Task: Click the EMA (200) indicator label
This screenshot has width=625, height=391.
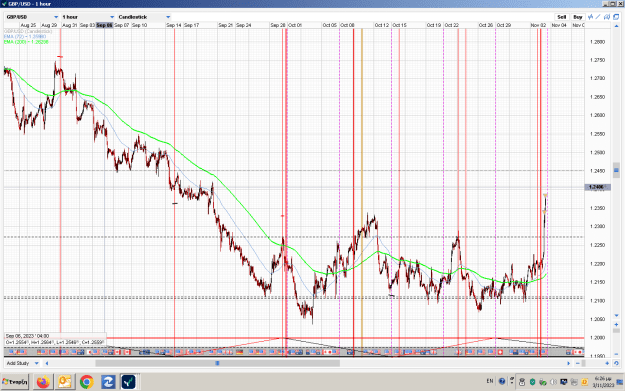Action: 26,41
